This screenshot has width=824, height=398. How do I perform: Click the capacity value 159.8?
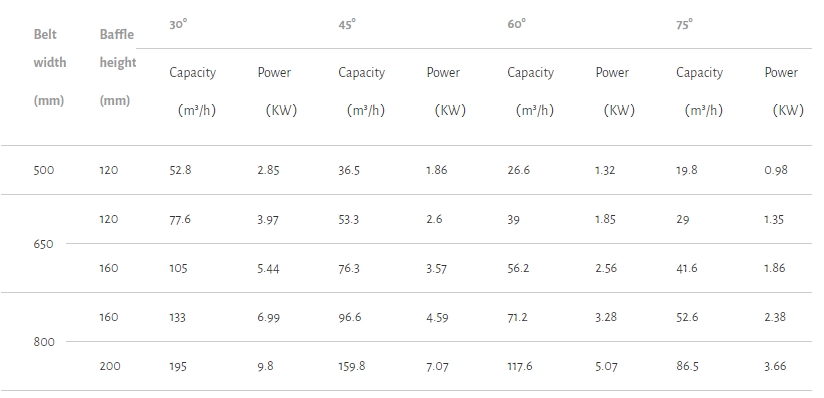coord(352,366)
